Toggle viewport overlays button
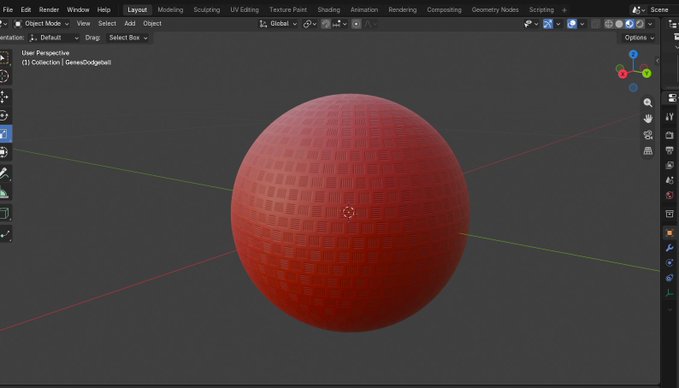The width and height of the screenshot is (679, 388). tap(572, 24)
